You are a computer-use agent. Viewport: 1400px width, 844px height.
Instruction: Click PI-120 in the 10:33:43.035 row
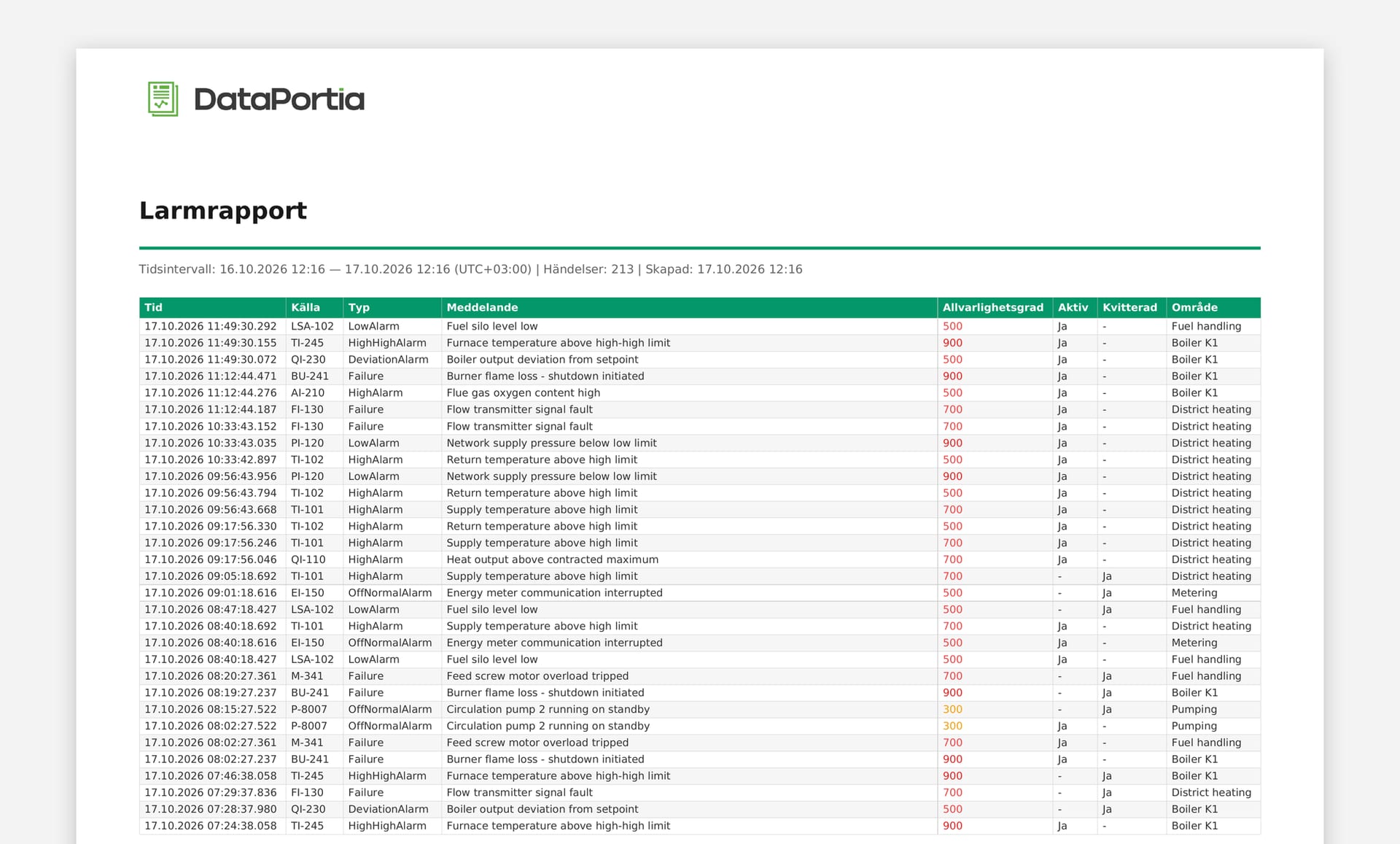(x=308, y=443)
